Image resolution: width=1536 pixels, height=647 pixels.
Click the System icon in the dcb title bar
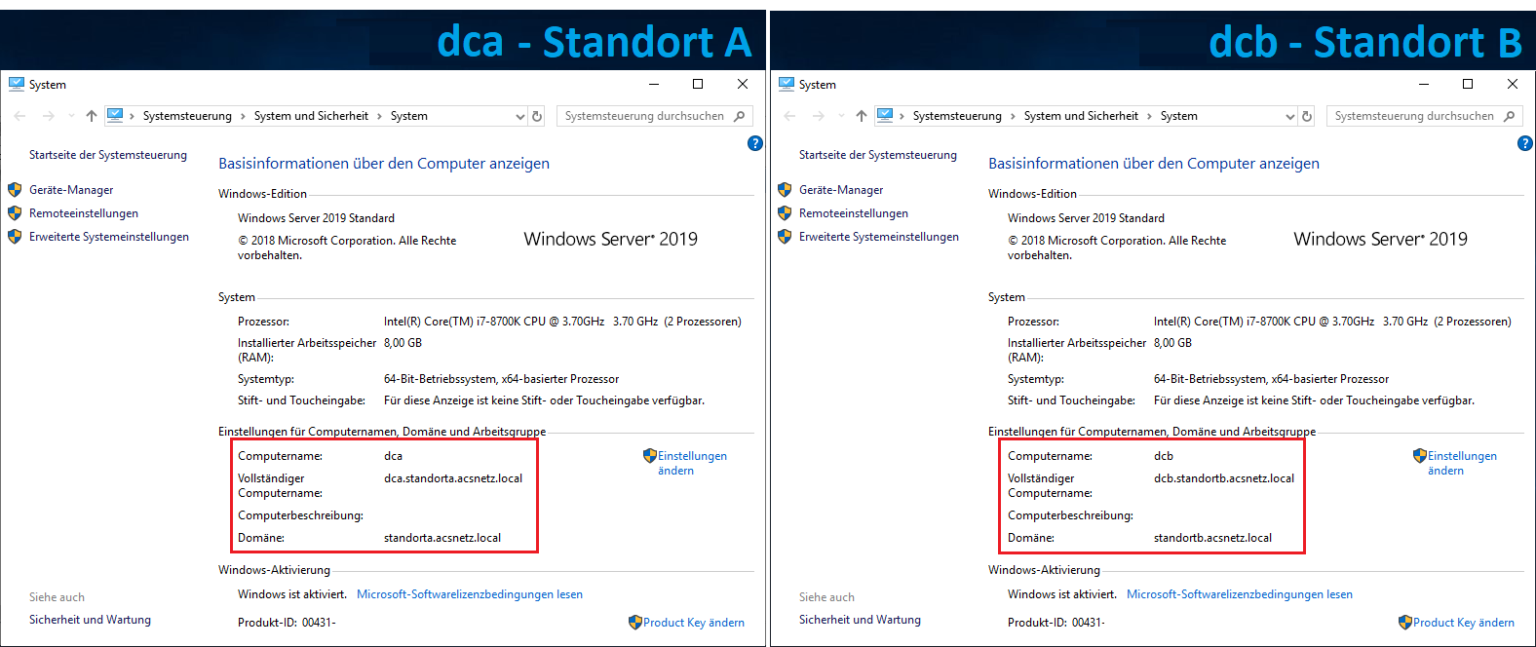(785, 84)
